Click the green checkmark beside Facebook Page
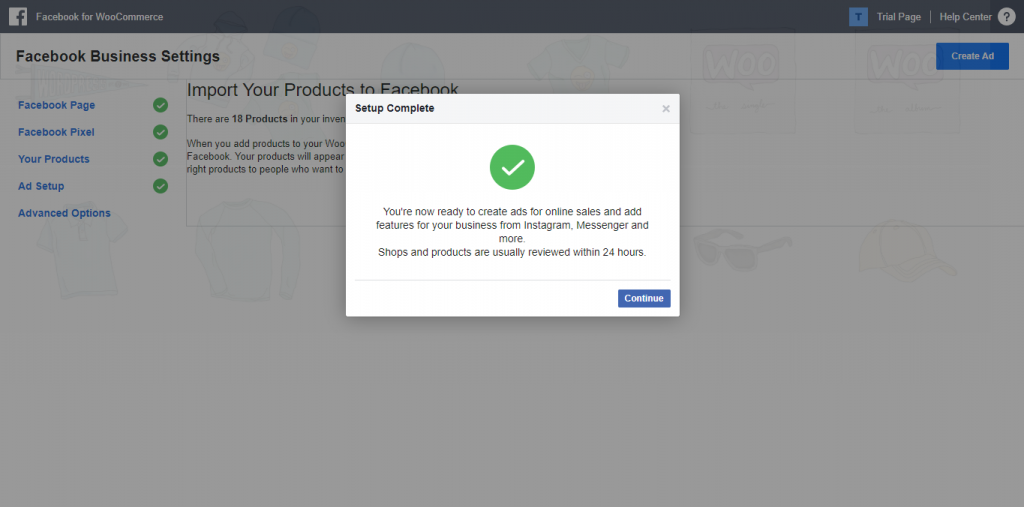The width and height of the screenshot is (1024, 507). 161,105
